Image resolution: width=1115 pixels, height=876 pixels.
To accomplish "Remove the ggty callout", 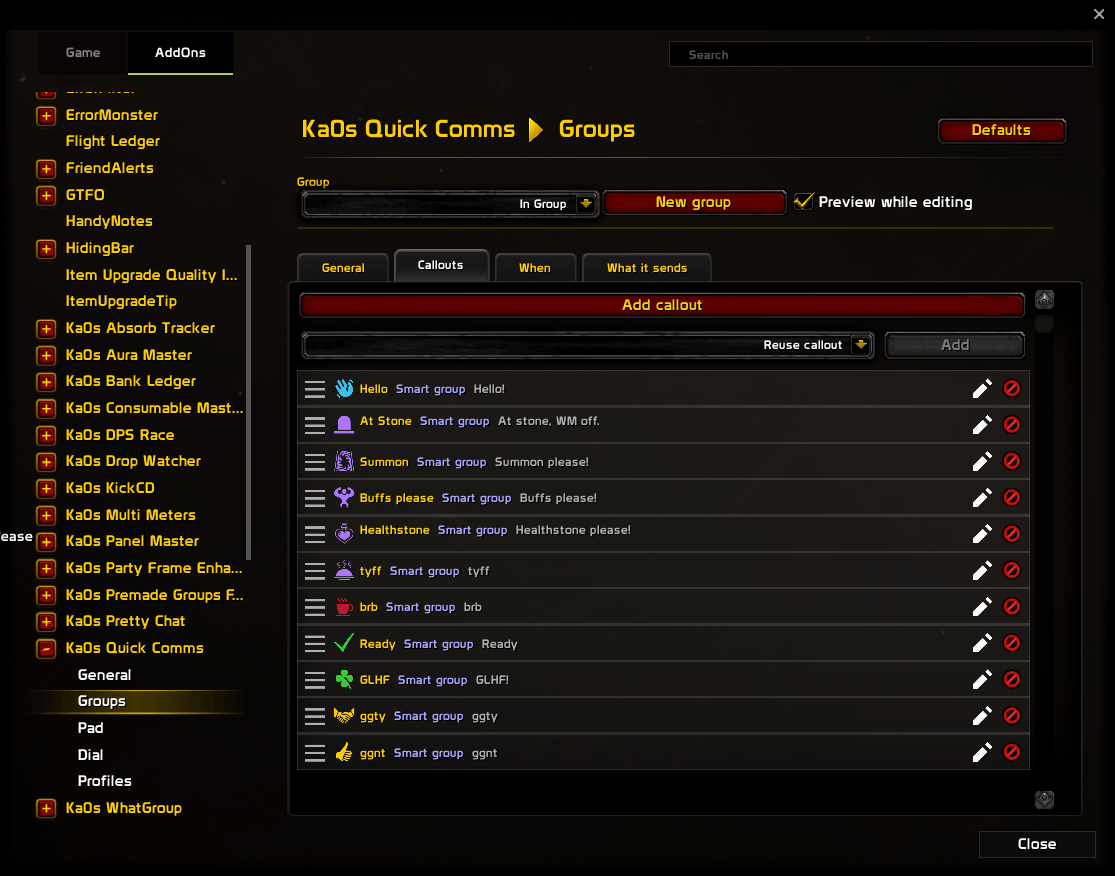I will click(1012, 715).
